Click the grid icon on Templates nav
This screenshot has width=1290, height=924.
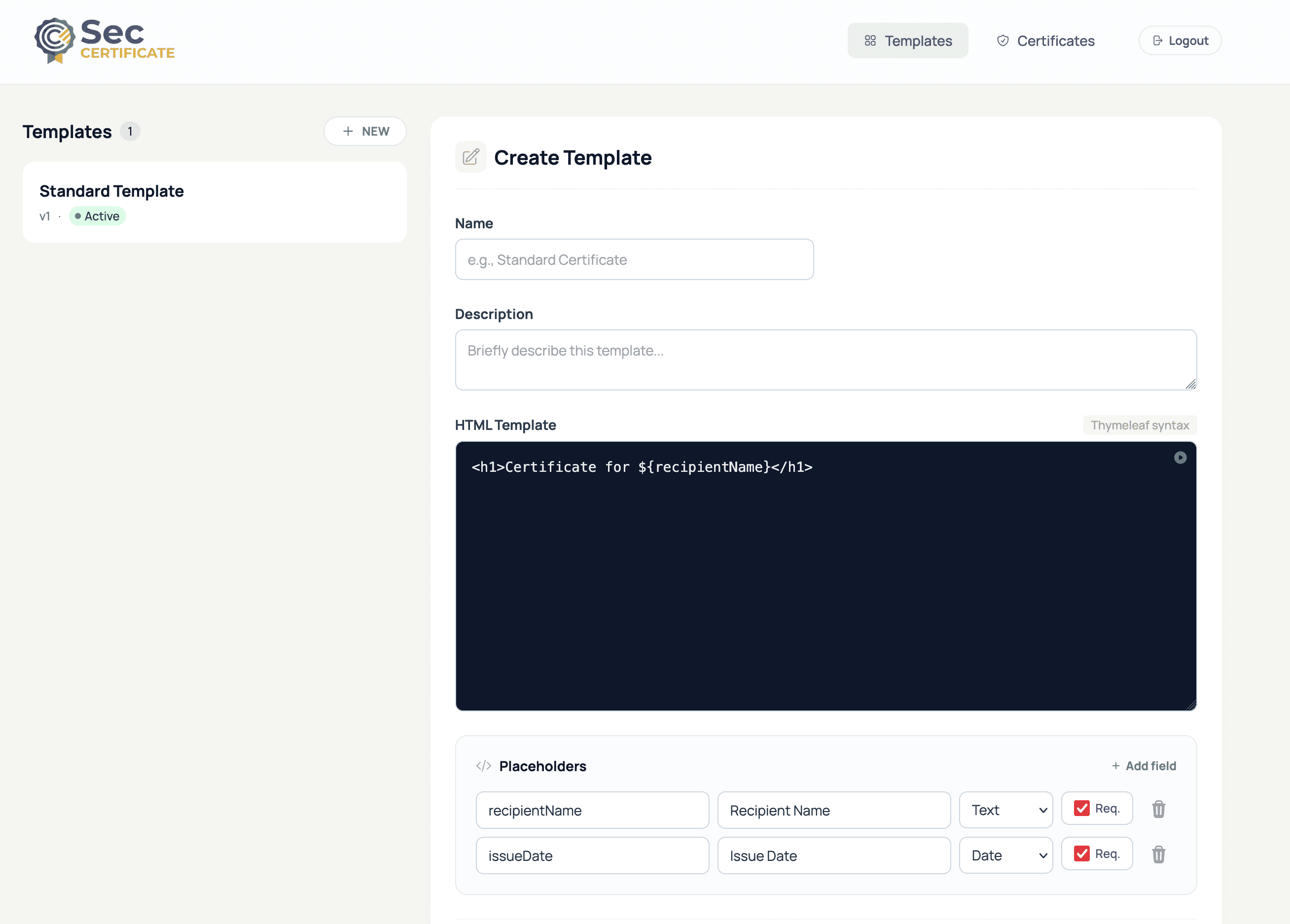click(x=870, y=40)
